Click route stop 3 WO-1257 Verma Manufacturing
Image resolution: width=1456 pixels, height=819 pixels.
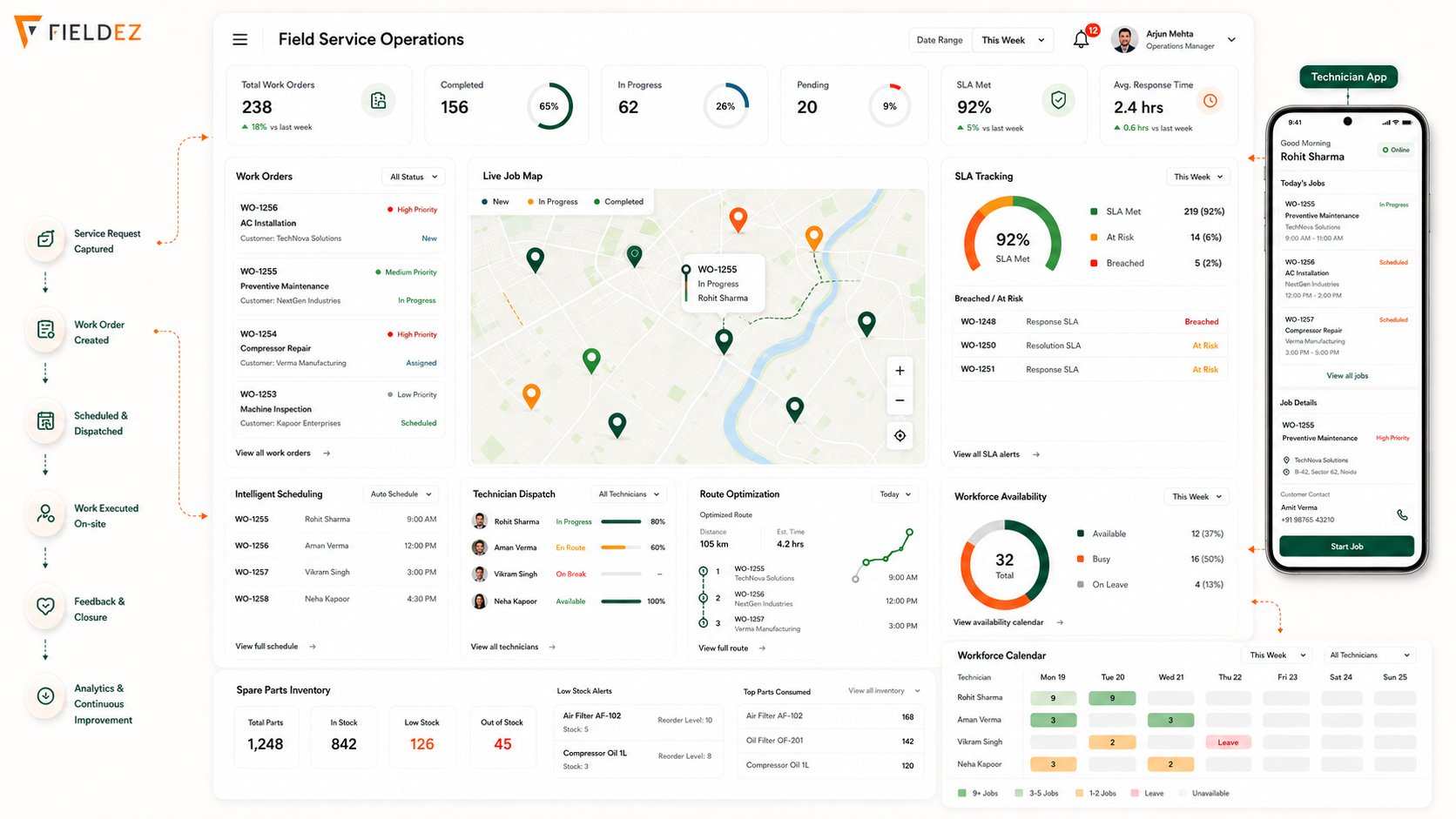point(807,624)
